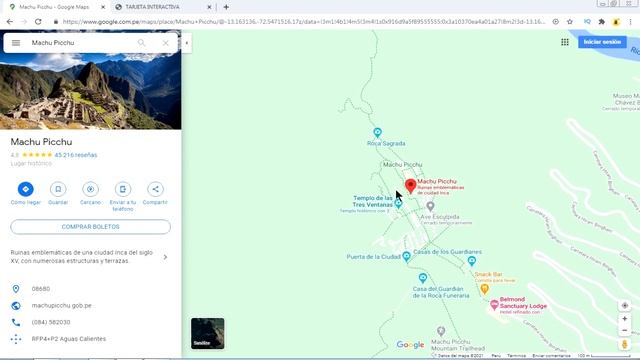Show my location on the map
640x360 pixels.
pyautogui.click(x=624, y=305)
